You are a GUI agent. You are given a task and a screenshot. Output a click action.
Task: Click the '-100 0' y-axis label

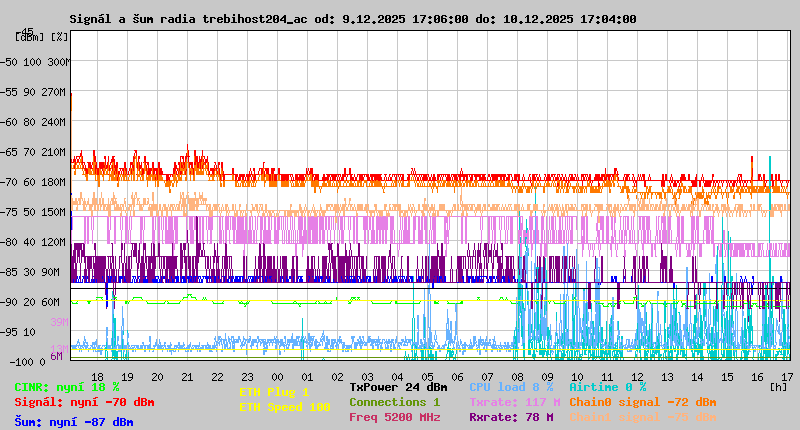tap(27, 362)
